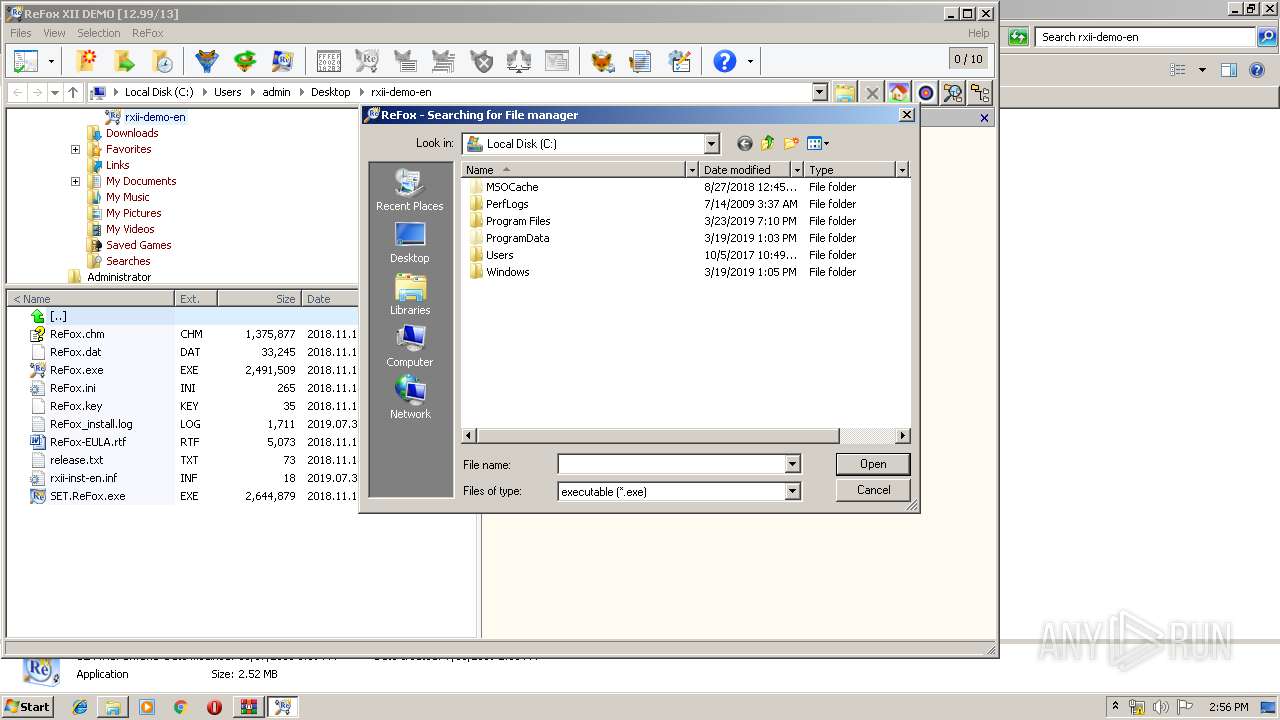Viewport: 1280px width, 720px height.
Task: Select Searches in the folder tree
Action: (128, 261)
